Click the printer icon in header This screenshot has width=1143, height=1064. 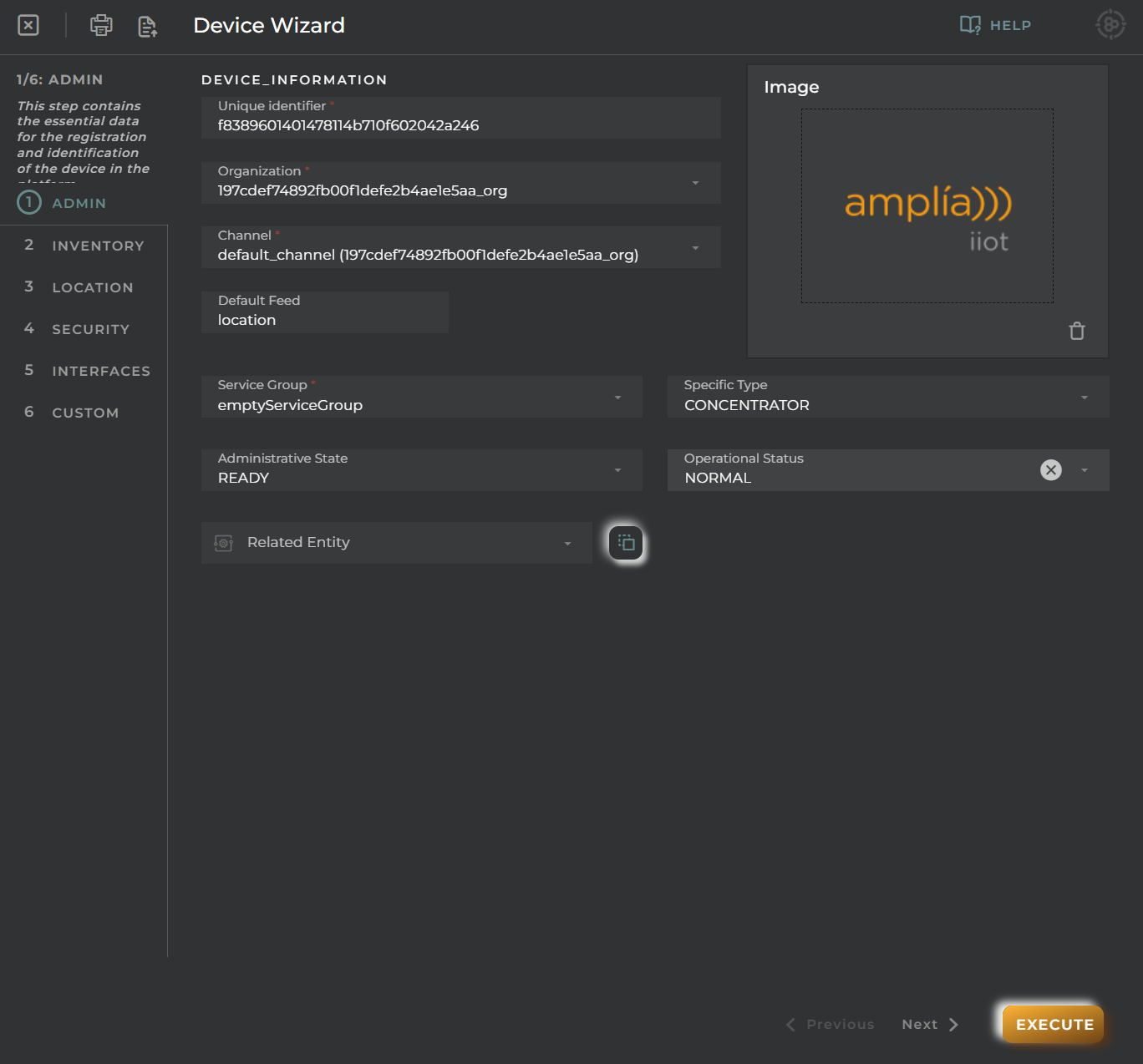point(101,25)
